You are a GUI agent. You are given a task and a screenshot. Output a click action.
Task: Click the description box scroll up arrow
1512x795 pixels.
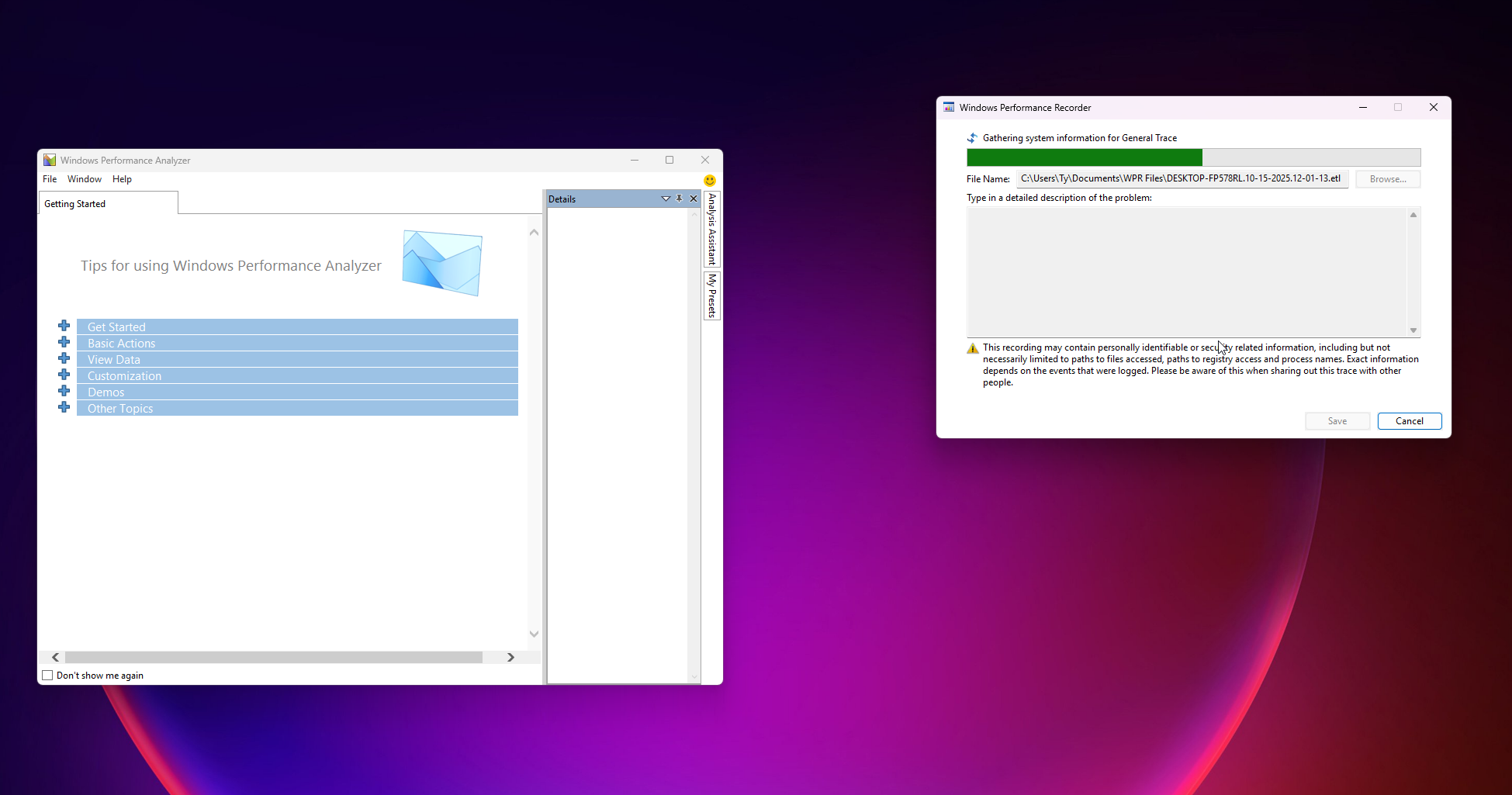click(x=1413, y=215)
